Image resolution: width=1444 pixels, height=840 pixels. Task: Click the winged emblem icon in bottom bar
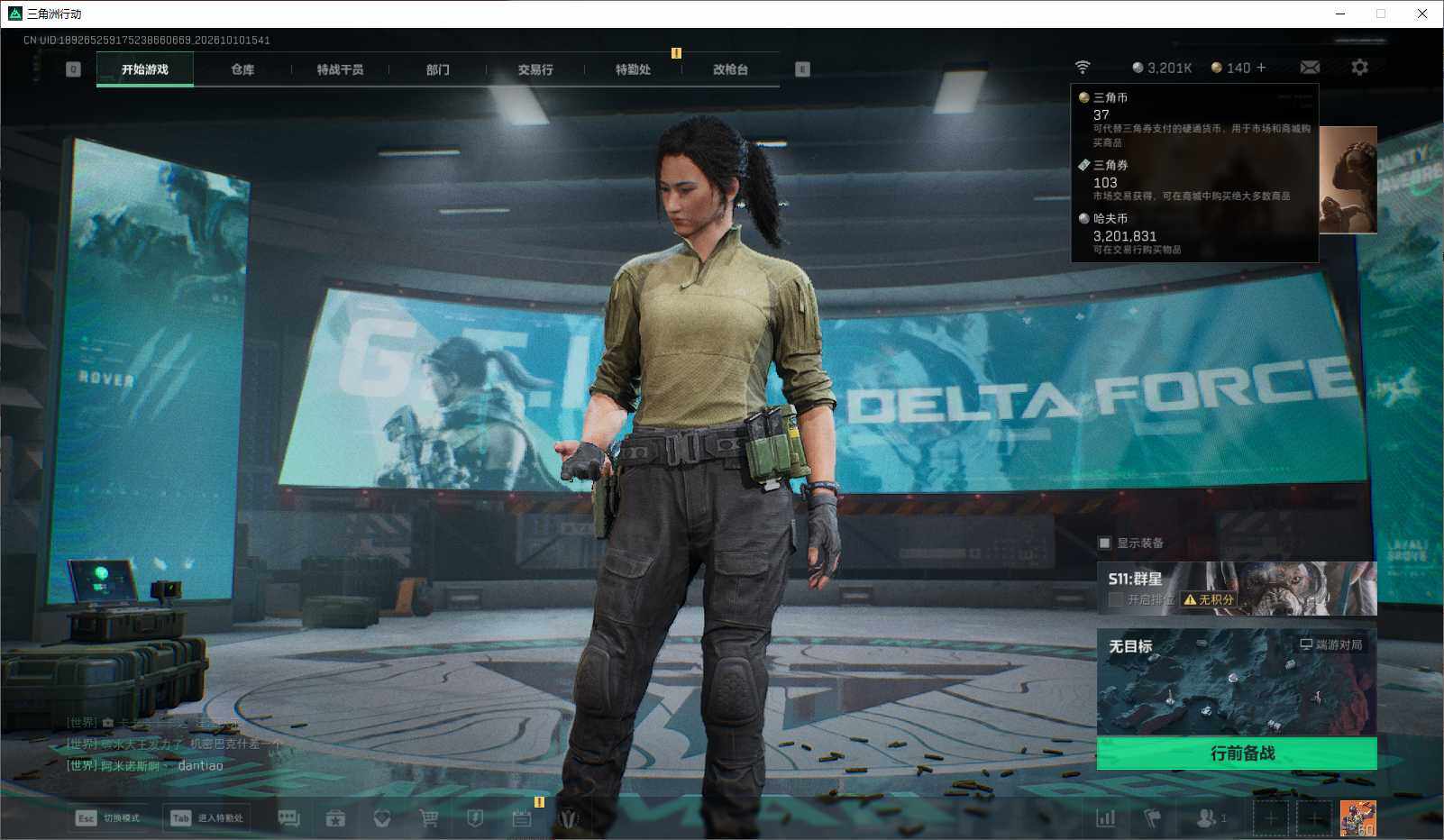(569, 818)
